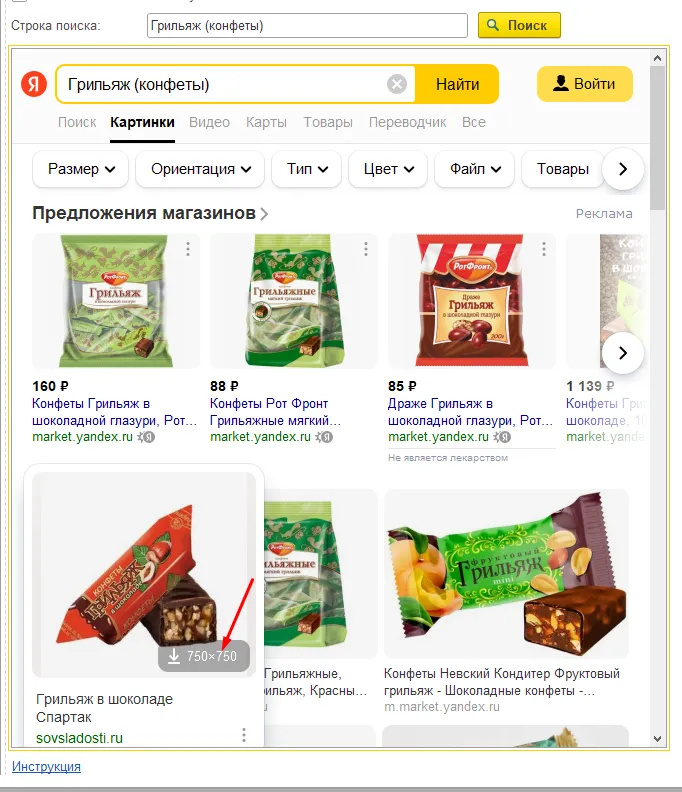Open options for Грильяж Спартак card
Viewport: 682px width, 792px height.
pyautogui.click(x=243, y=735)
